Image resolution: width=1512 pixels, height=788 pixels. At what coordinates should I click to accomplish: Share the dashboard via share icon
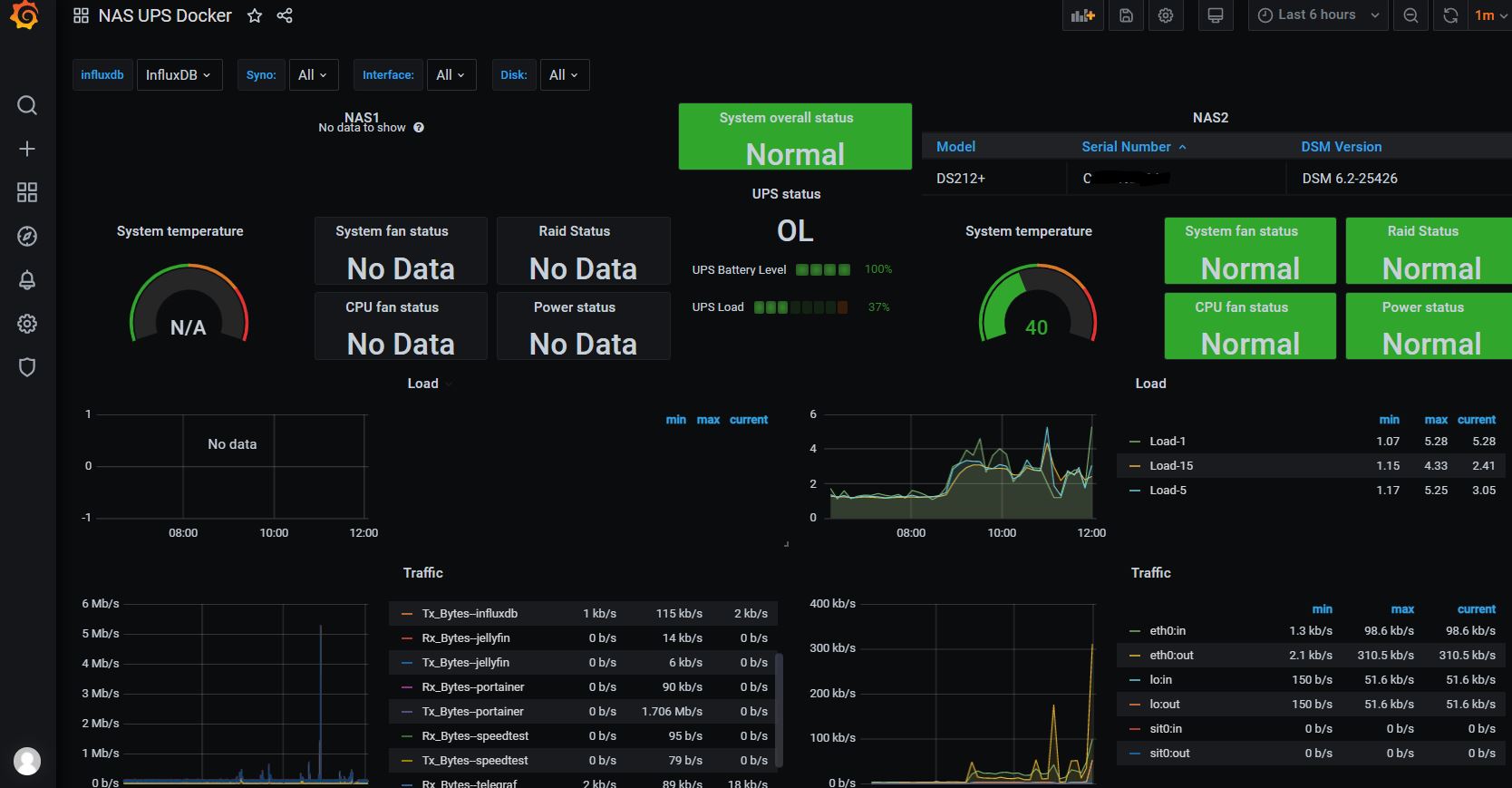pyautogui.click(x=285, y=15)
